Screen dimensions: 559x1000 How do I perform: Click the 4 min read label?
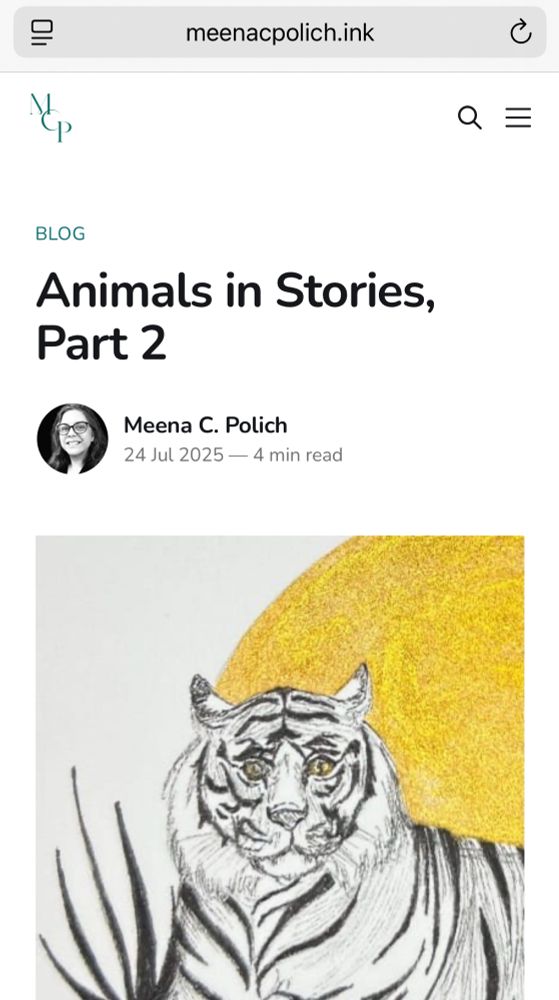[x=298, y=455]
